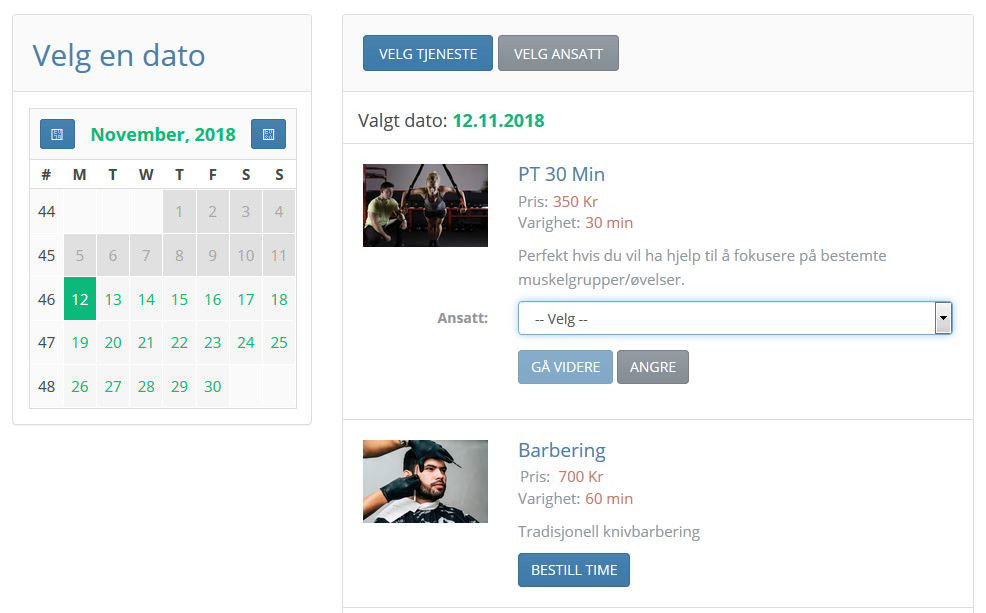Open the PT 30 Min service link
Viewport: 986px width, 613px height.
(561, 174)
